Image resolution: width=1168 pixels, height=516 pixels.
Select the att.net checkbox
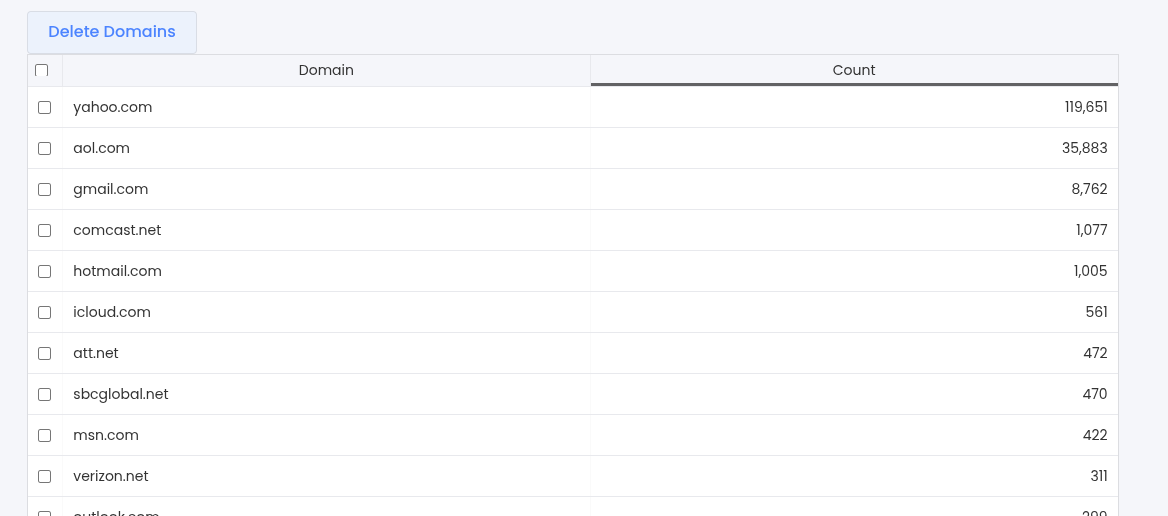point(45,353)
